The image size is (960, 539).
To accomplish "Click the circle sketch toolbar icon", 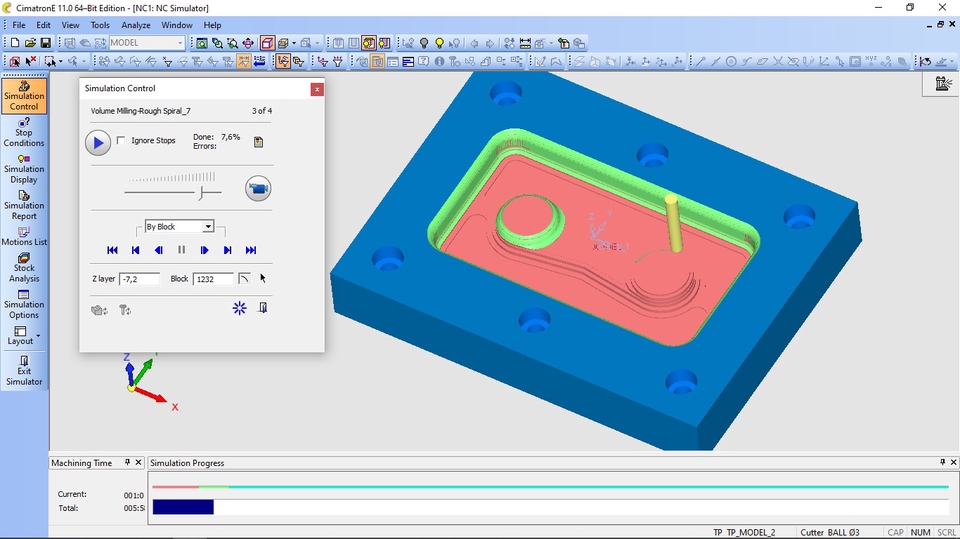I will coord(731,61).
